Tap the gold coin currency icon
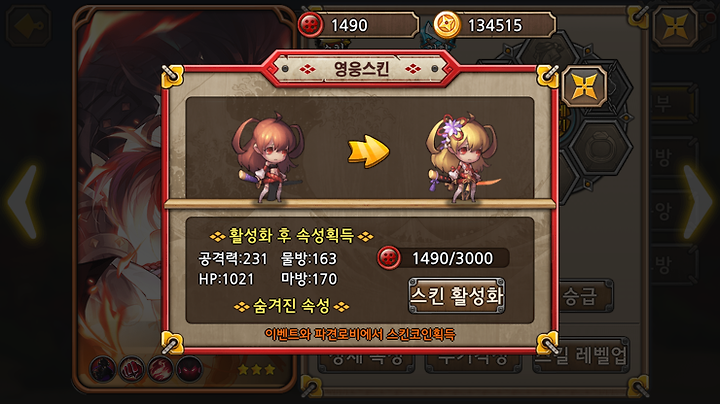Image resolution: width=720 pixels, height=404 pixels. [447, 25]
